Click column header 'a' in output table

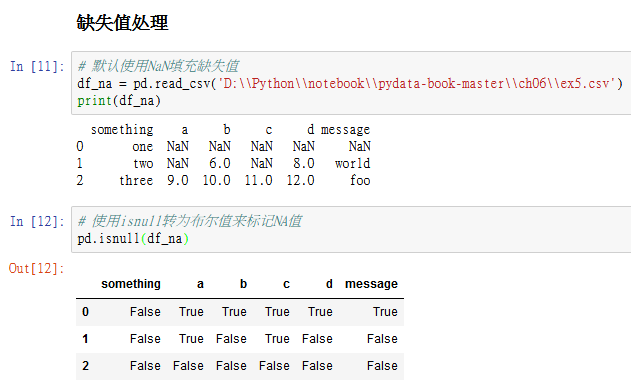coord(200,284)
